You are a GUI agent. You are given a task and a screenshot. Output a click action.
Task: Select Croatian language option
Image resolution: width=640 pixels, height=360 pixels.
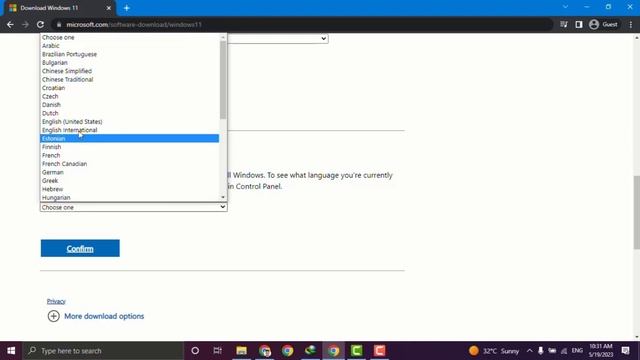[129, 88]
